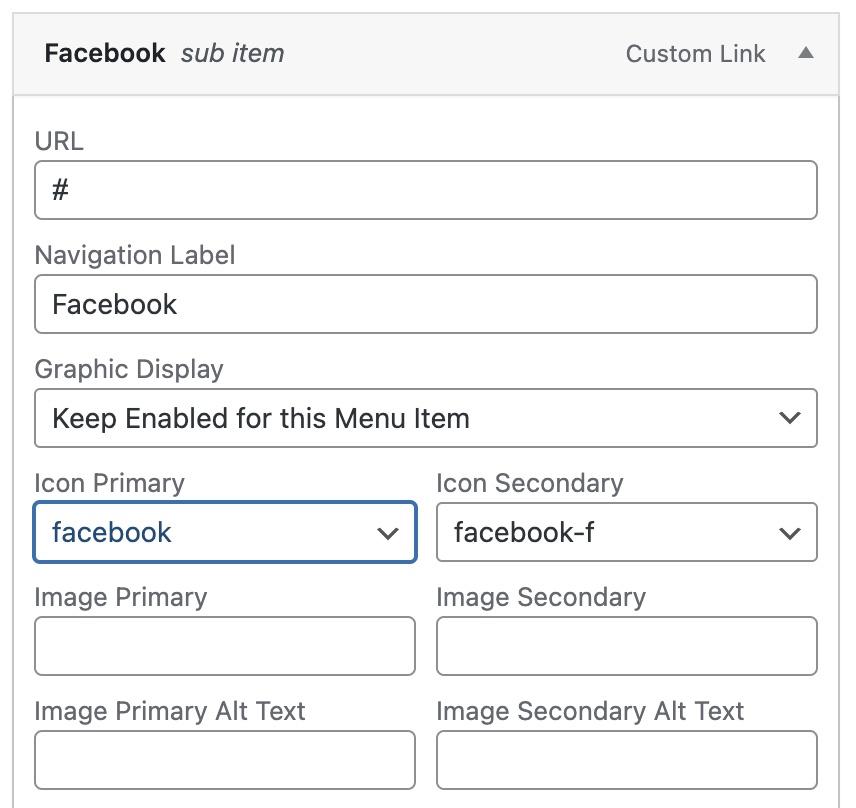Click the Graphic Display caption text

point(129,369)
